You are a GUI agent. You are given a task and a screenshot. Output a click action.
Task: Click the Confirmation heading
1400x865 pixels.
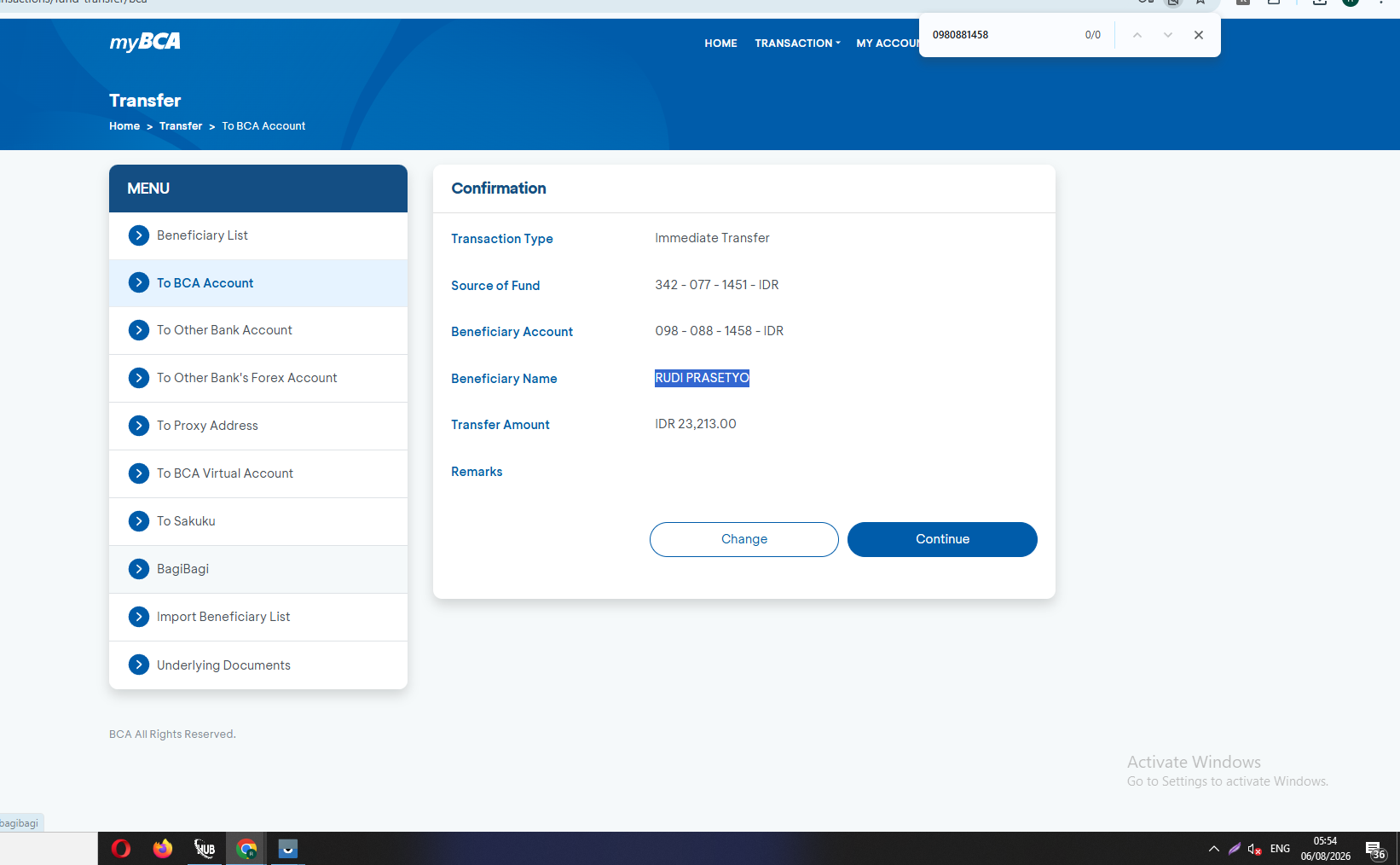[x=499, y=189]
